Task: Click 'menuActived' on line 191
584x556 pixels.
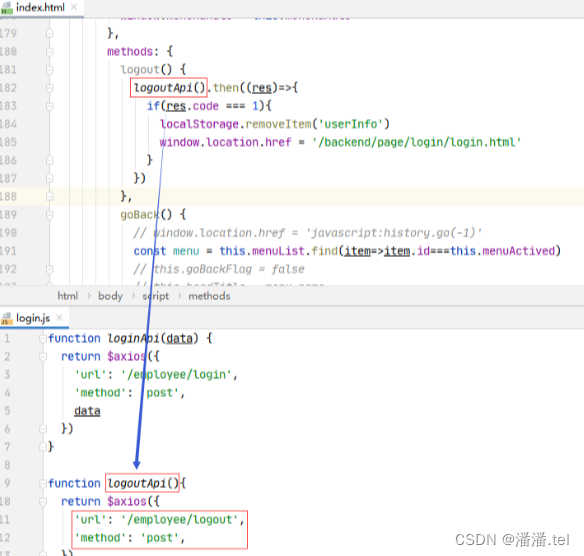Action: tap(518, 251)
